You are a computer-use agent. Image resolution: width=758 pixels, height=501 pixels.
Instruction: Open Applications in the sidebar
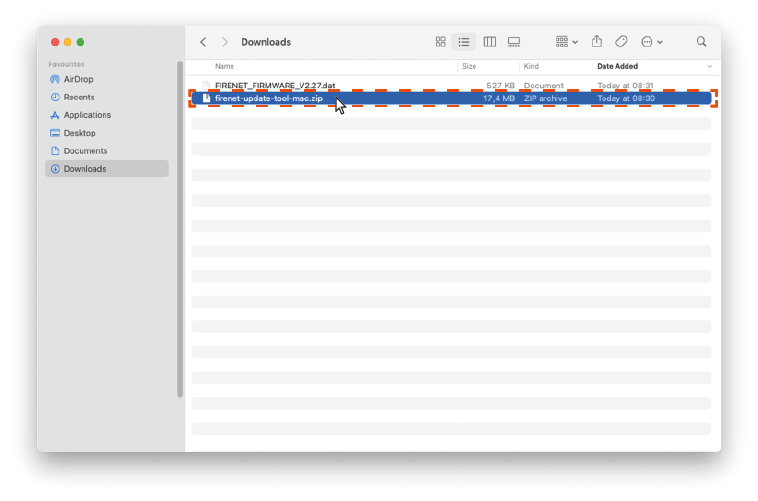(x=107, y=115)
